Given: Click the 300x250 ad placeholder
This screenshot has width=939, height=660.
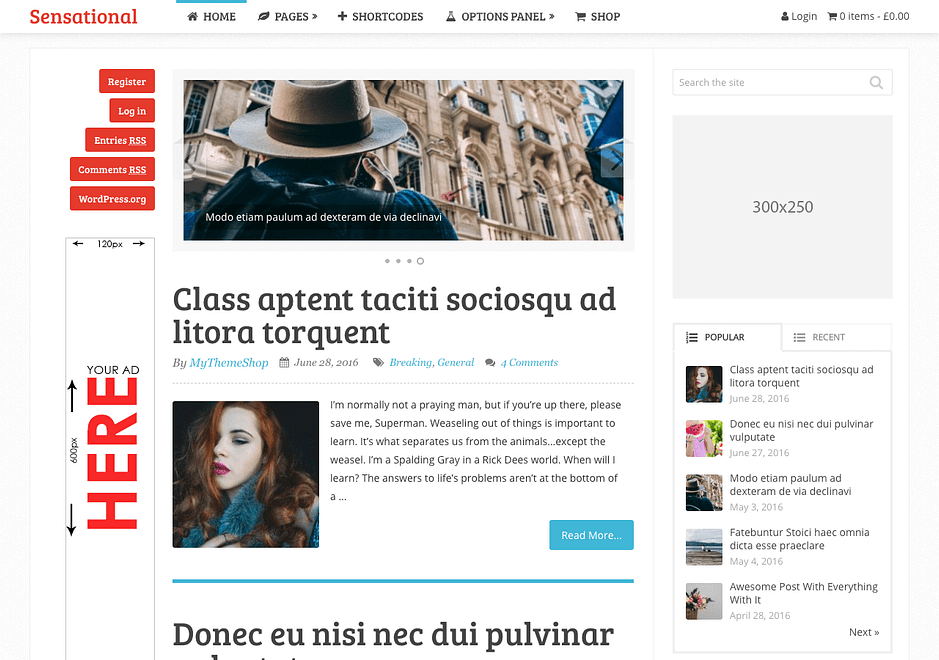Looking at the screenshot, I should click(782, 207).
